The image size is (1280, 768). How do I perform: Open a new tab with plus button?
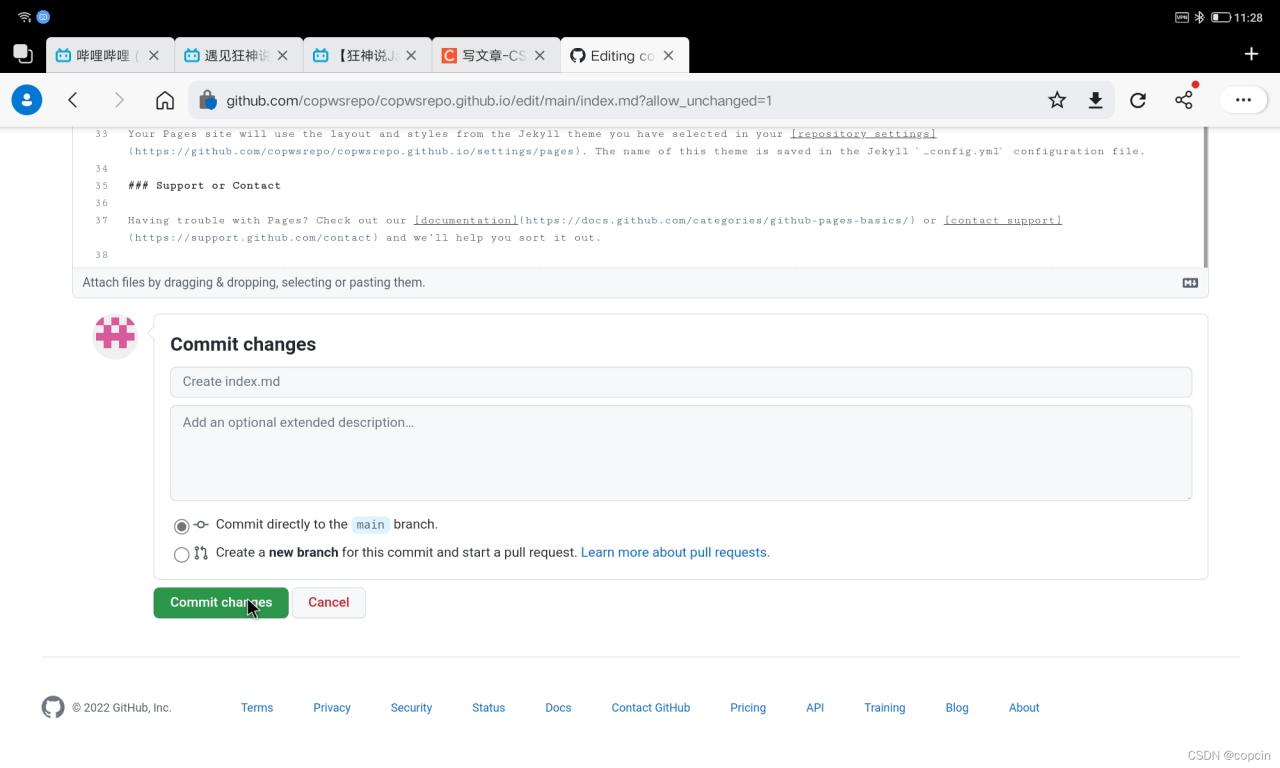point(1251,54)
